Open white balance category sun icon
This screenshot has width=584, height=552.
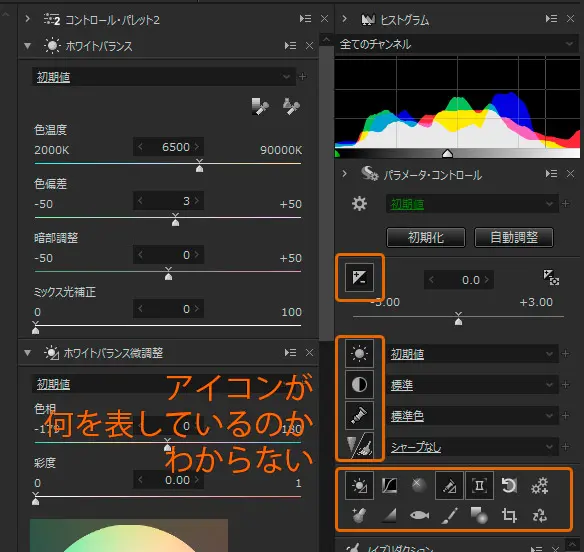point(359,353)
